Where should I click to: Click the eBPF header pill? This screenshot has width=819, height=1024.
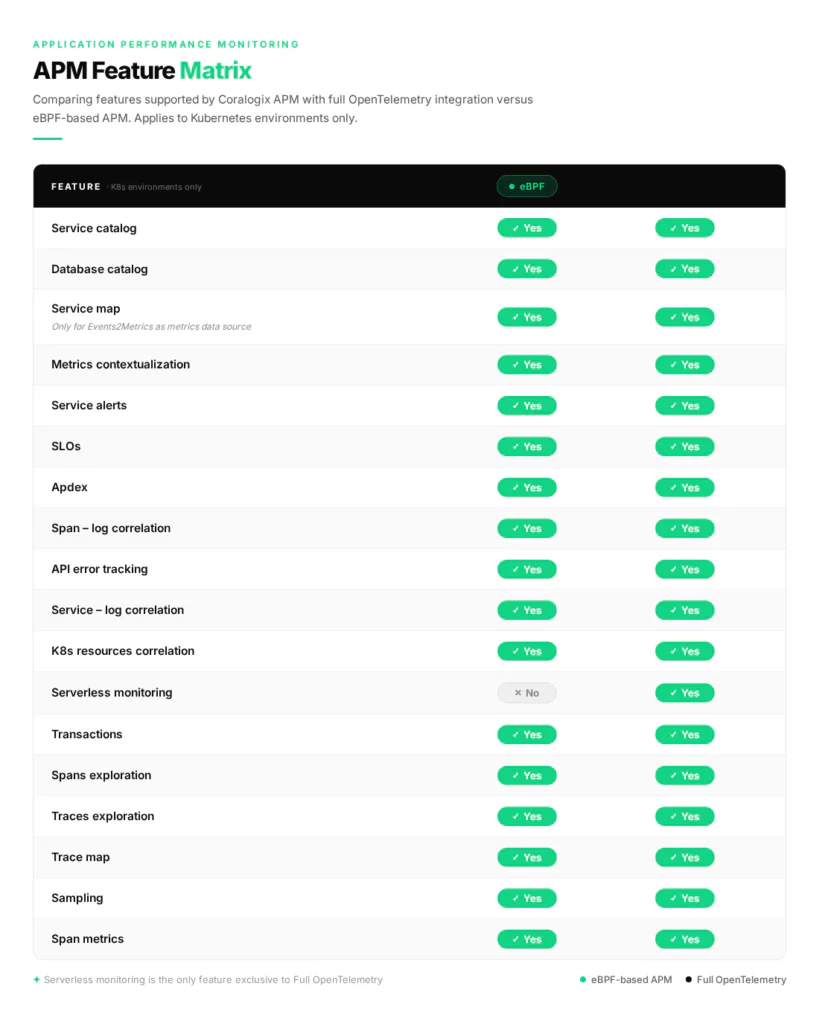527,186
